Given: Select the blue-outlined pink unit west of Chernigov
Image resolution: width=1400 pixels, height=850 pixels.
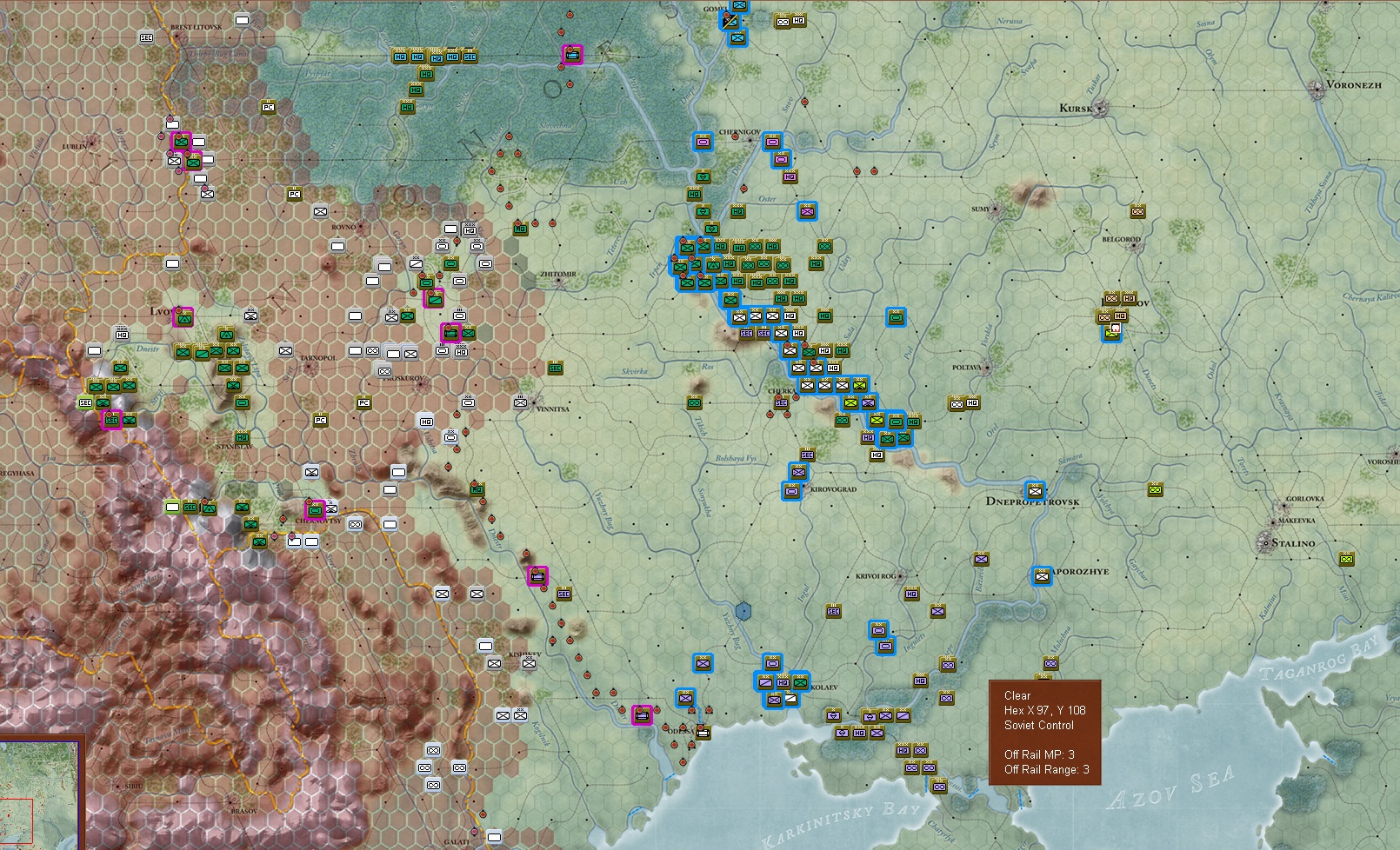Looking at the screenshot, I should coord(703,141).
